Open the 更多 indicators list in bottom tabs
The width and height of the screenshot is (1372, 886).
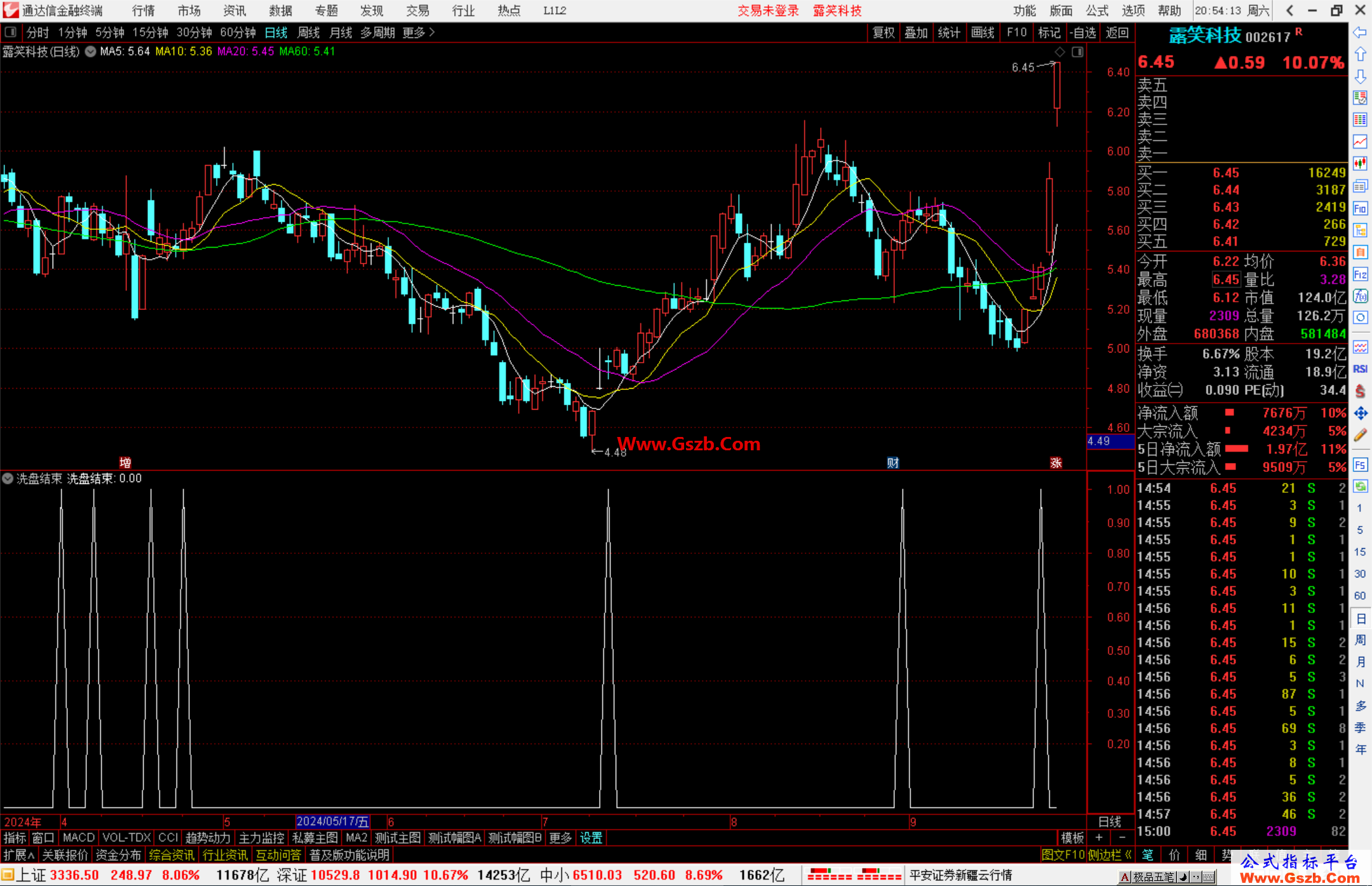pyautogui.click(x=560, y=838)
